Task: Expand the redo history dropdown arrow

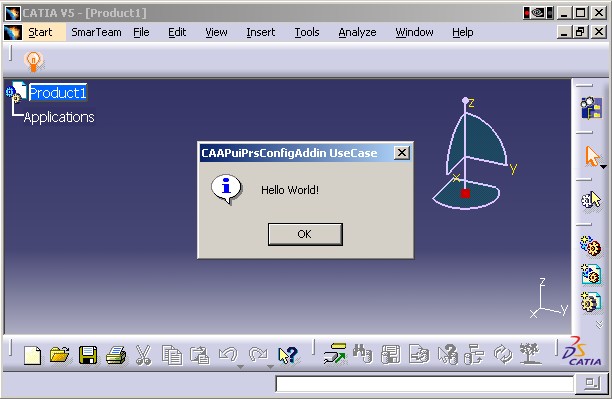Action: pos(270,367)
